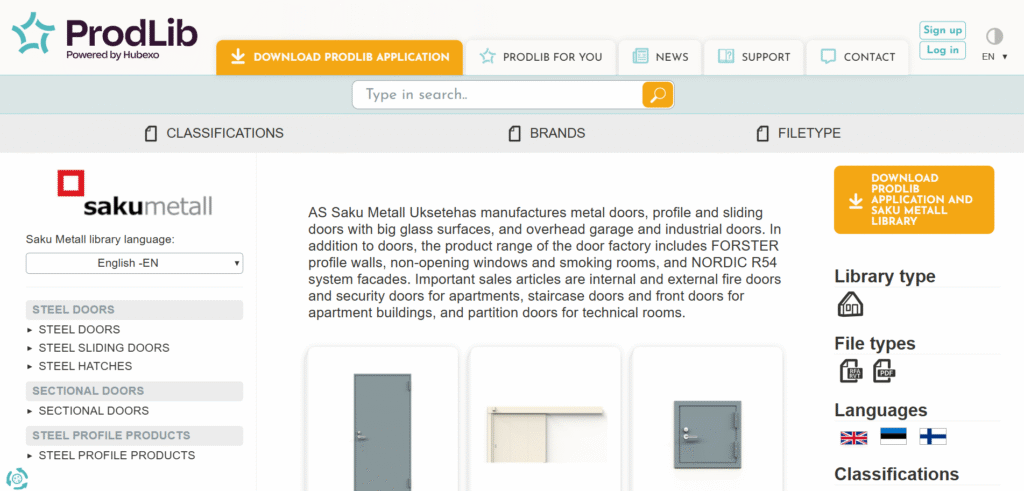Select the Finnish flag
Screen dimensions: 1024x491
[x=933, y=437]
